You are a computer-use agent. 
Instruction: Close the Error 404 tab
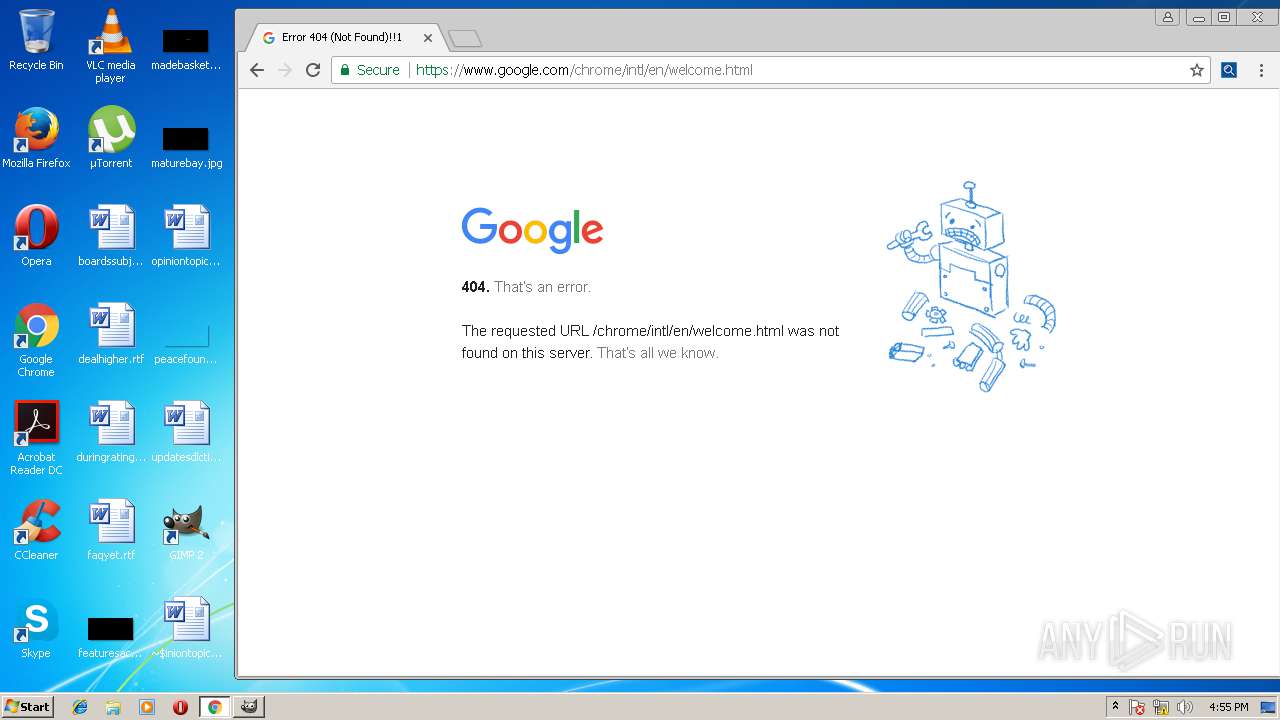pyautogui.click(x=428, y=38)
